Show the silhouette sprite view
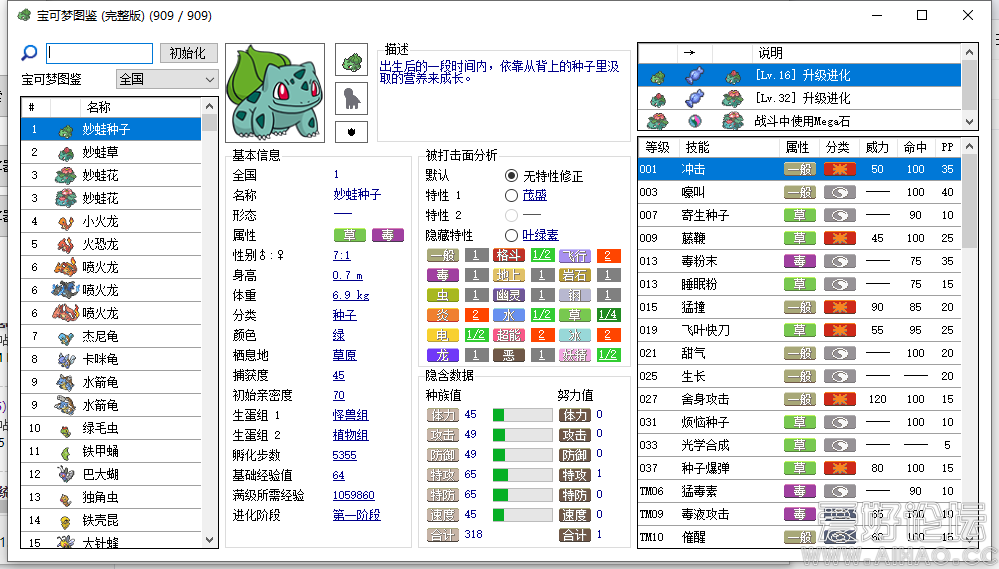This screenshot has height=569, width=999. (352, 99)
